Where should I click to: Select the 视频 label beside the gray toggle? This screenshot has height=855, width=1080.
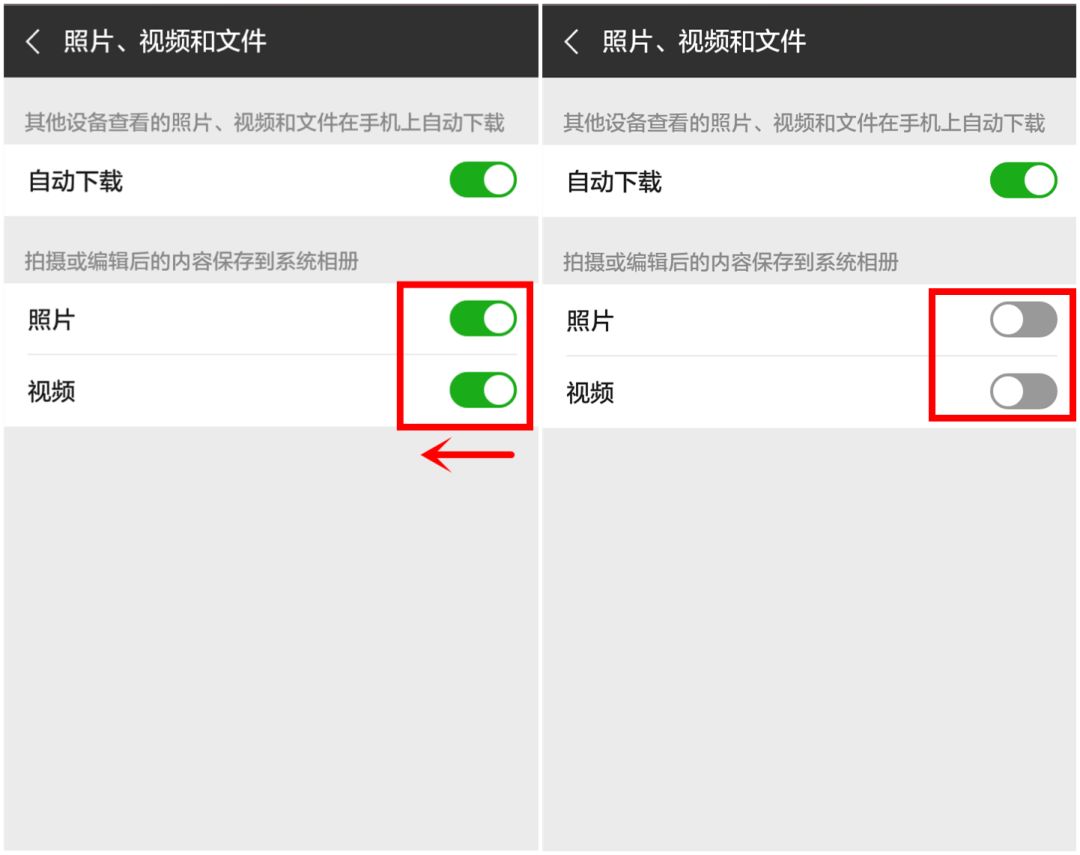(x=590, y=393)
